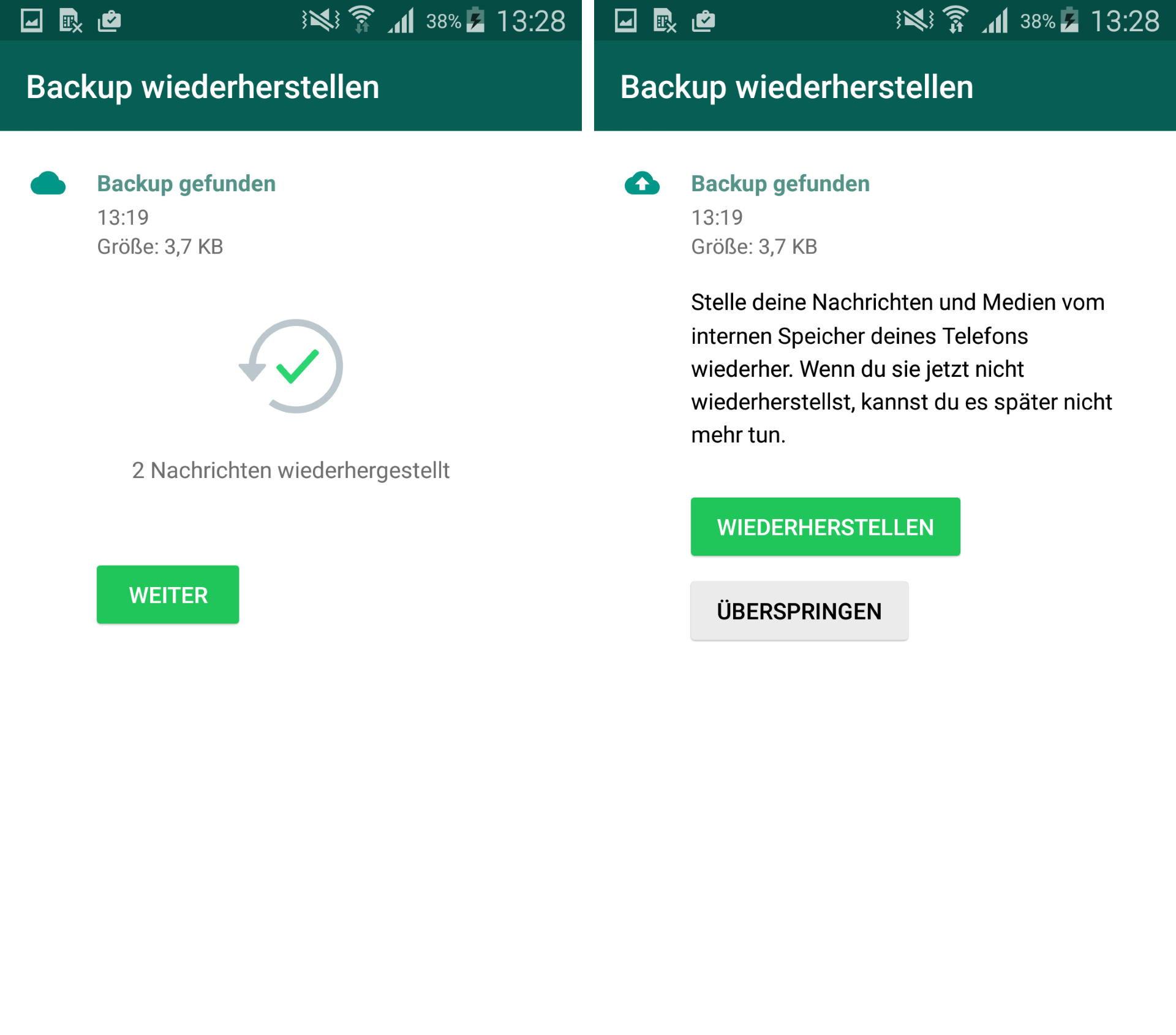The width and height of the screenshot is (1176, 1035).
Task: Tap the 13:28 clock in left status bar
Action: click(531, 21)
